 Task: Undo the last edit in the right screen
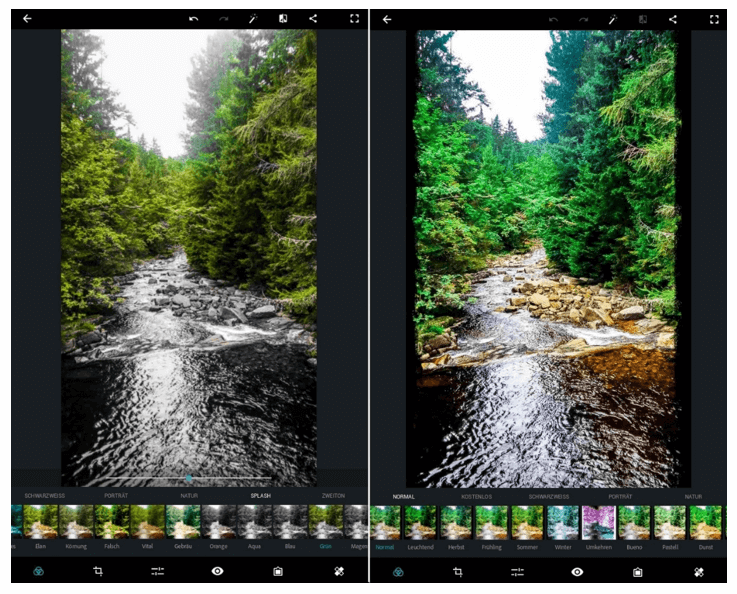coord(554,20)
